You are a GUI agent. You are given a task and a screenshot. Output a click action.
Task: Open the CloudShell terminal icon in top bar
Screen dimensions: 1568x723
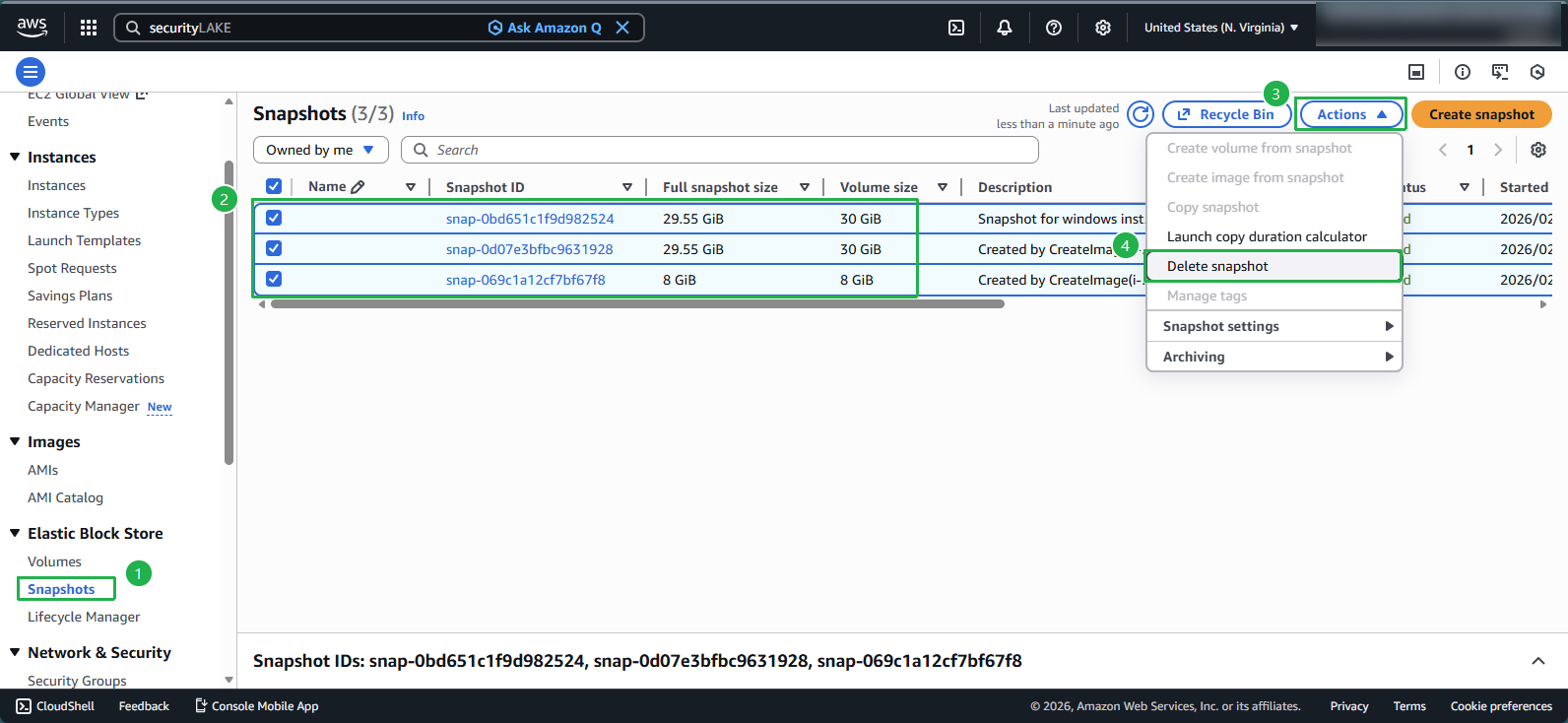point(955,28)
